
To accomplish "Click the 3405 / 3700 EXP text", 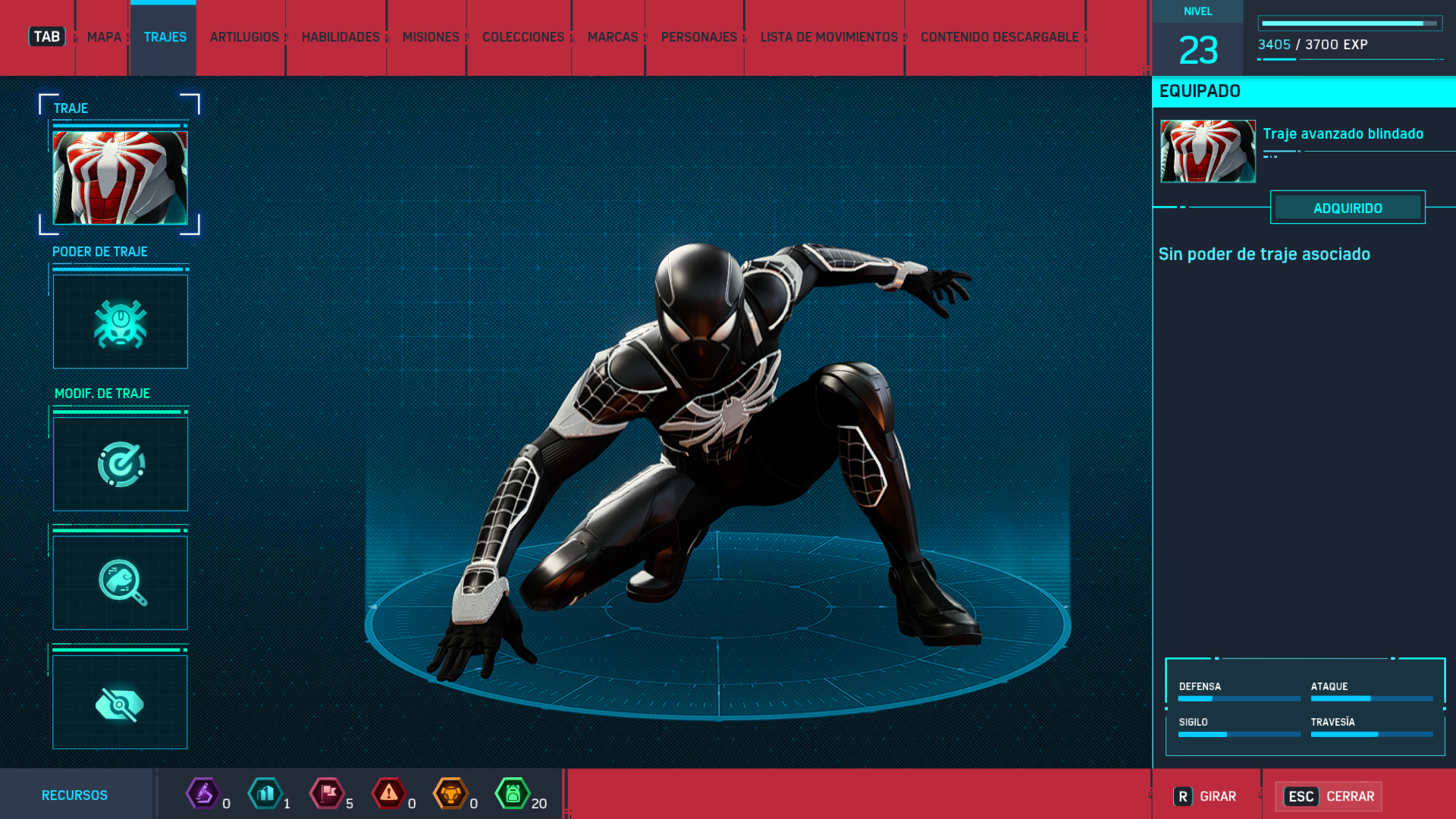I will (1313, 45).
